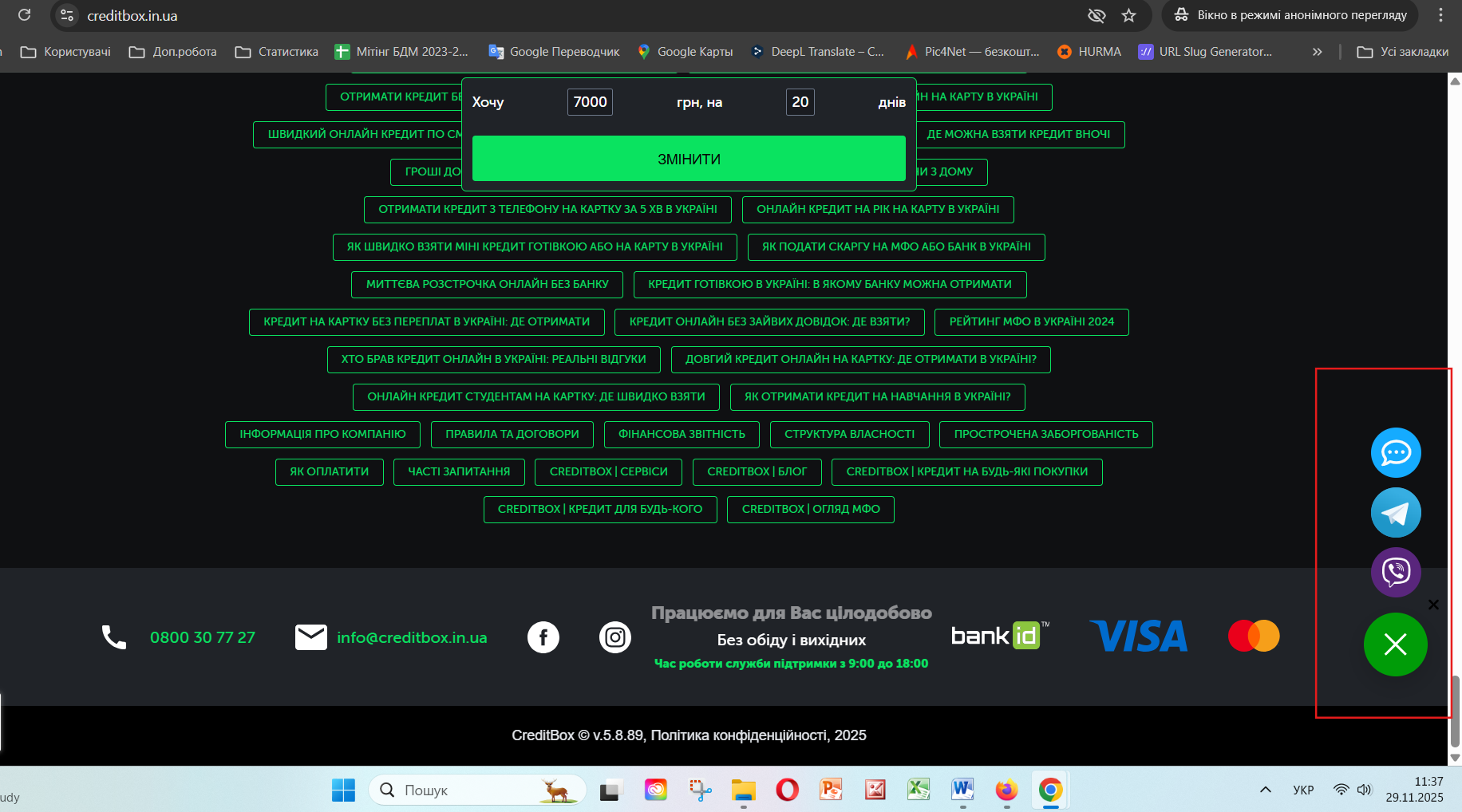Viewport: 1462px width, 812px height.
Task: Open ОНЛАЙН КРЕДИТ СТУДЕНТАМ НА КАРТКУ link
Action: pyautogui.click(x=535, y=397)
